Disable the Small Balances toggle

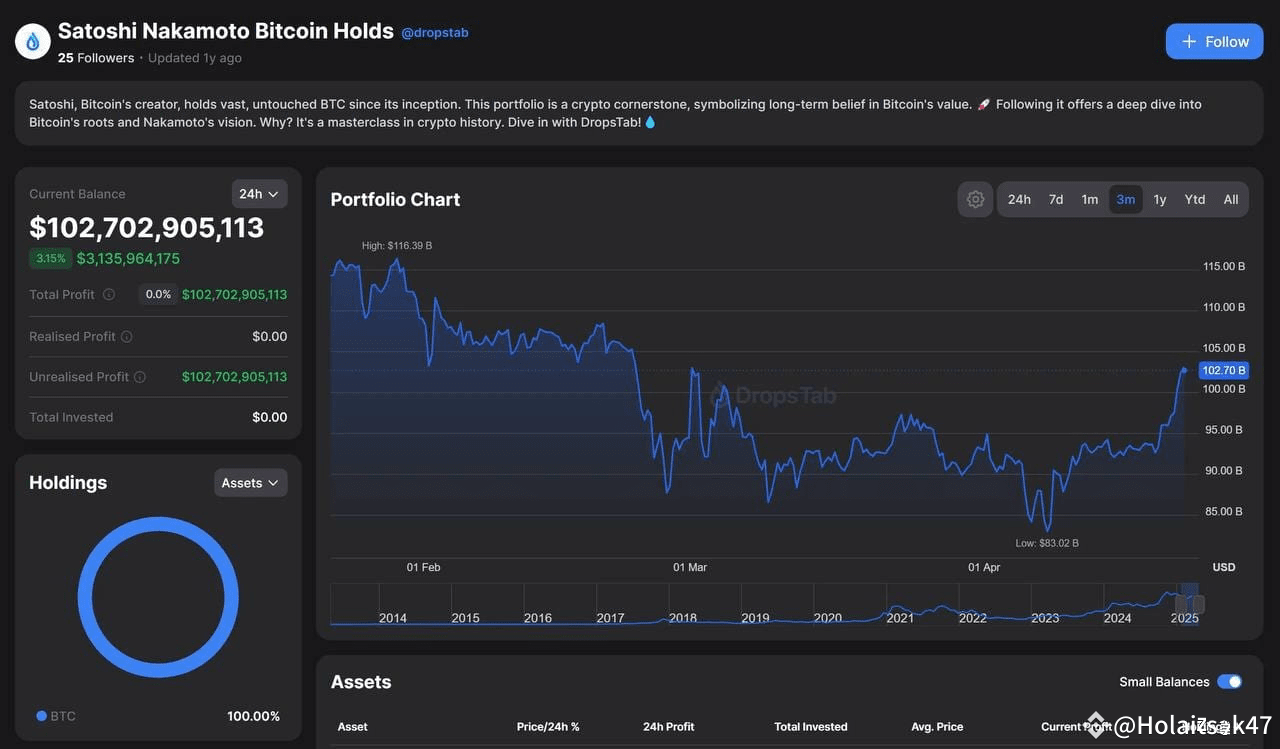point(1229,681)
